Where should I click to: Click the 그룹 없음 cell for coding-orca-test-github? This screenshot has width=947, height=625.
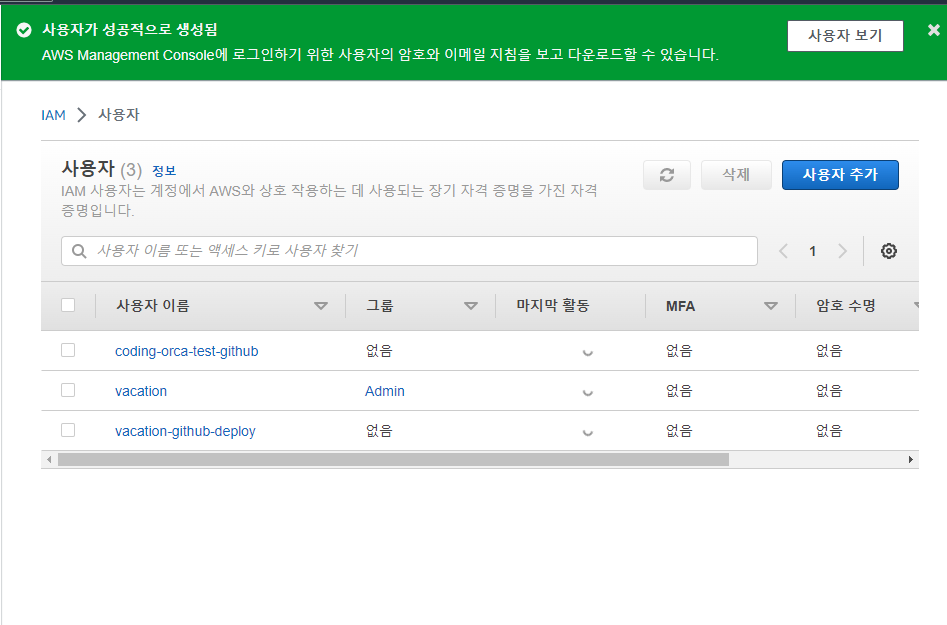click(x=379, y=351)
